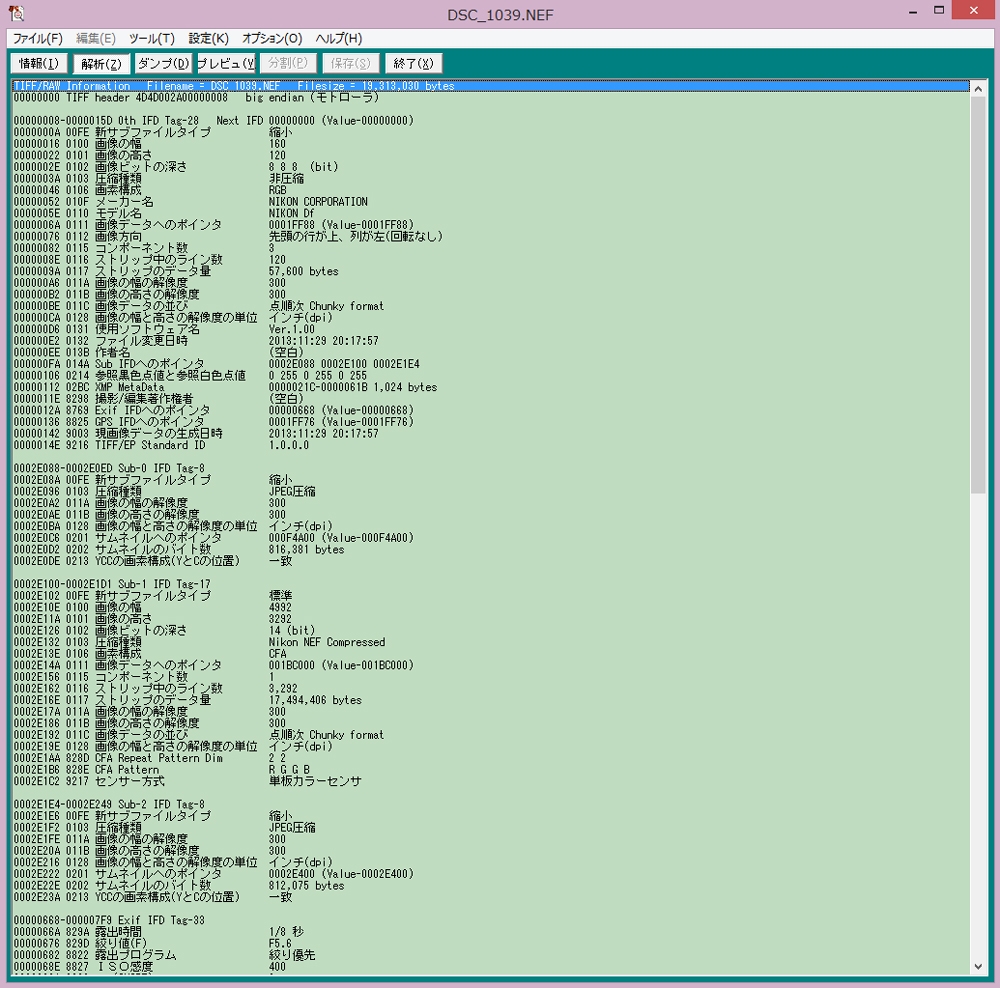Select the CFA Pattern R G G B row
Image resolution: width=1000 pixels, height=988 pixels.
(x=490, y=769)
